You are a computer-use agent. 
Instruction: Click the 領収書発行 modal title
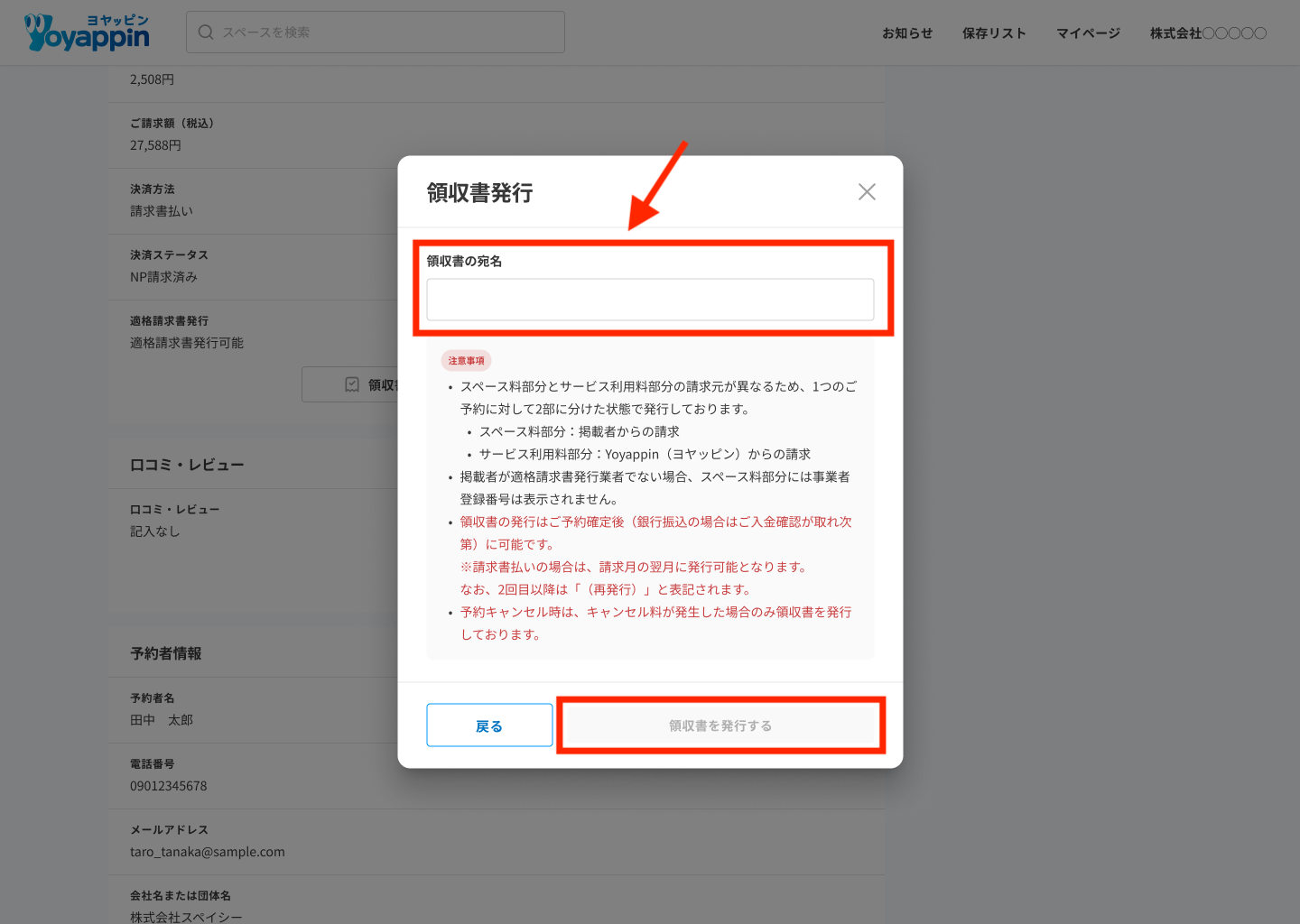(479, 192)
